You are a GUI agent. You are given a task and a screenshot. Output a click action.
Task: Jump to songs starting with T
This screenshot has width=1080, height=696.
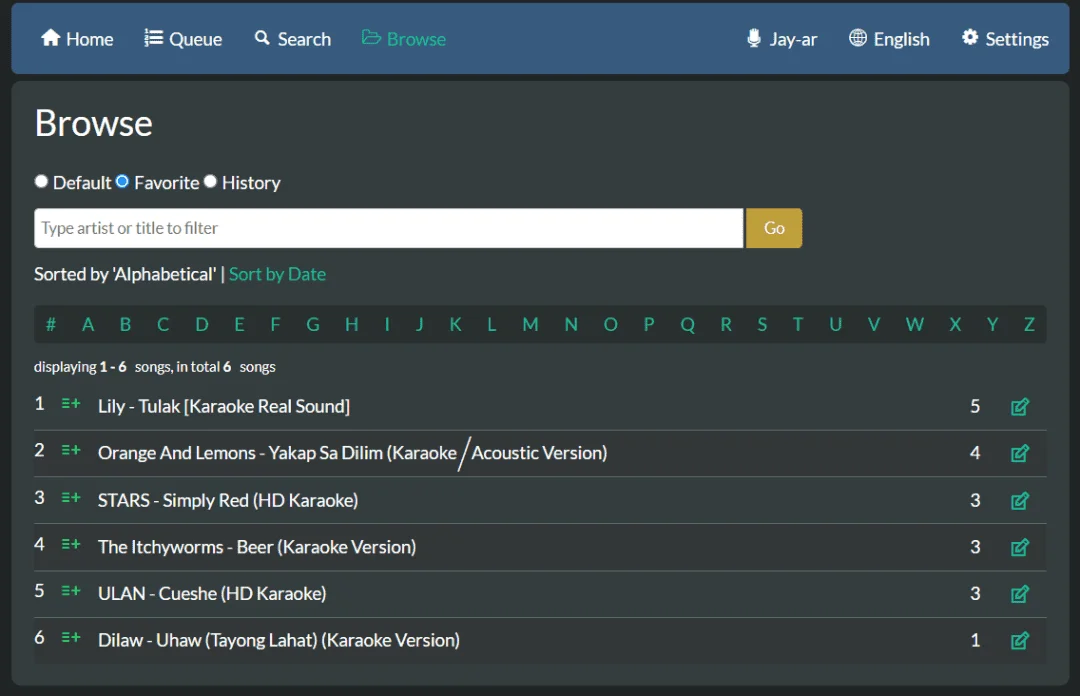coord(798,324)
